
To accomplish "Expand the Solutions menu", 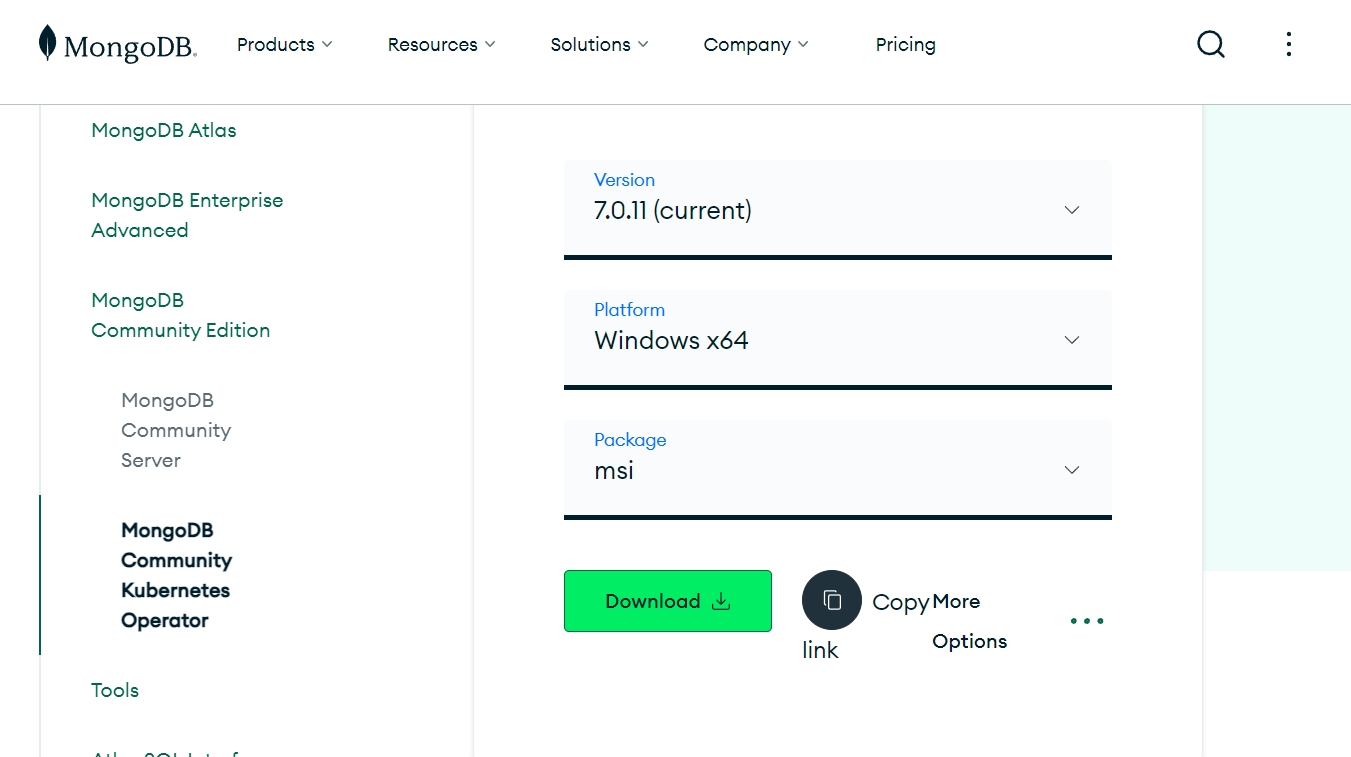I will tap(599, 45).
